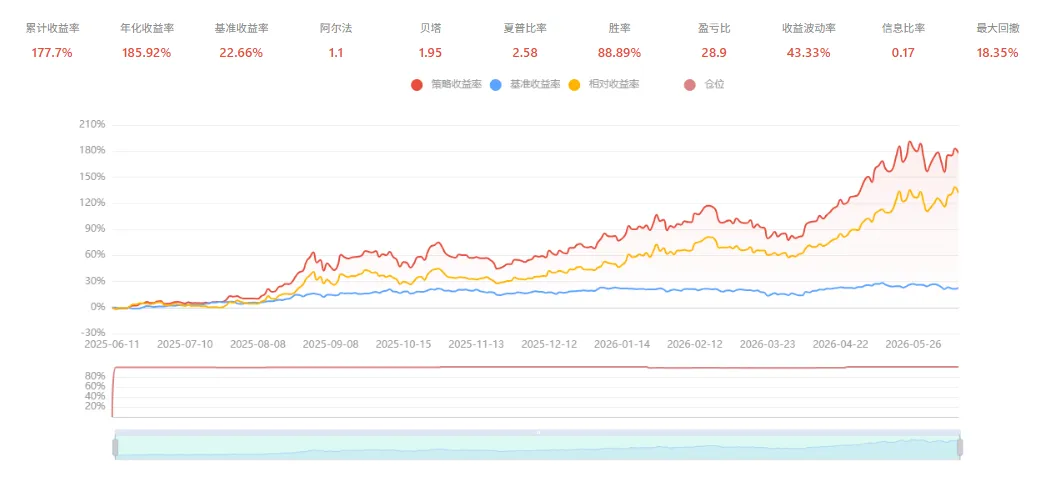Image resolution: width=1050 pixels, height=480 pixels.
Task: Click the 阿尔法 value 1.1
Action: click(x=335, y=52)
